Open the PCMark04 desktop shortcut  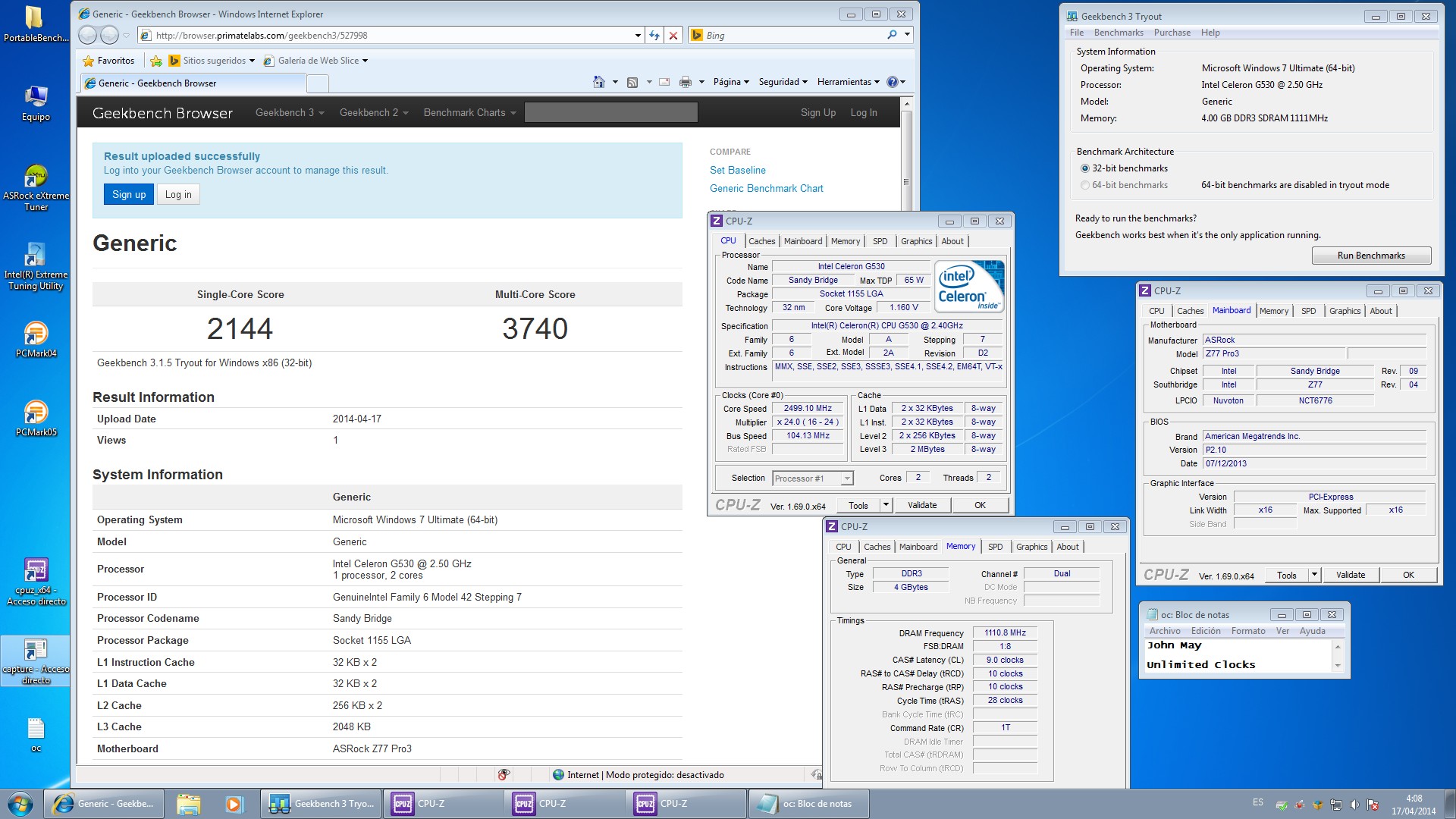pyautogui.click(x=36, y=339)
